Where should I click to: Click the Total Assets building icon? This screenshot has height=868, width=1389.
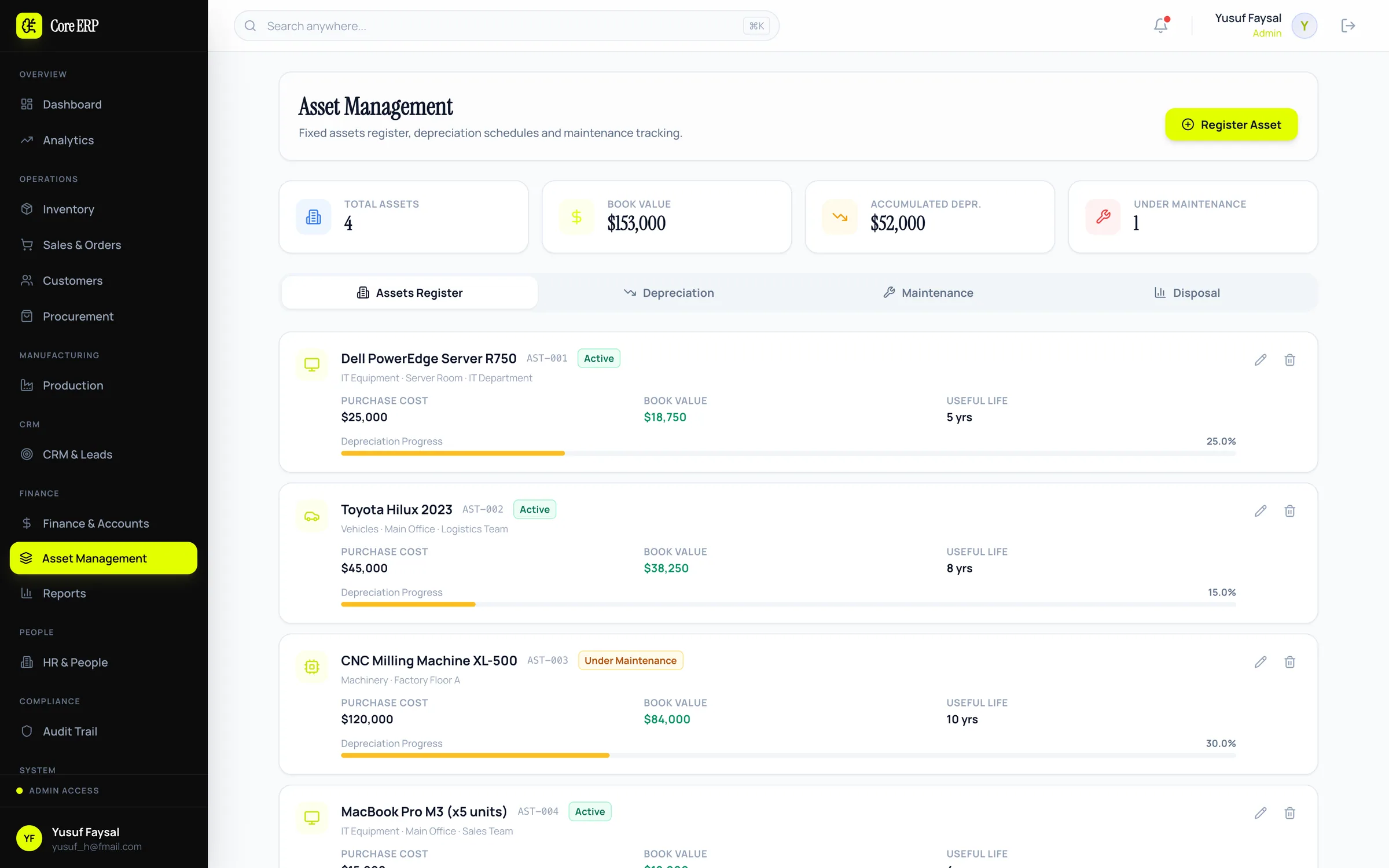click(x=314, y=217)
